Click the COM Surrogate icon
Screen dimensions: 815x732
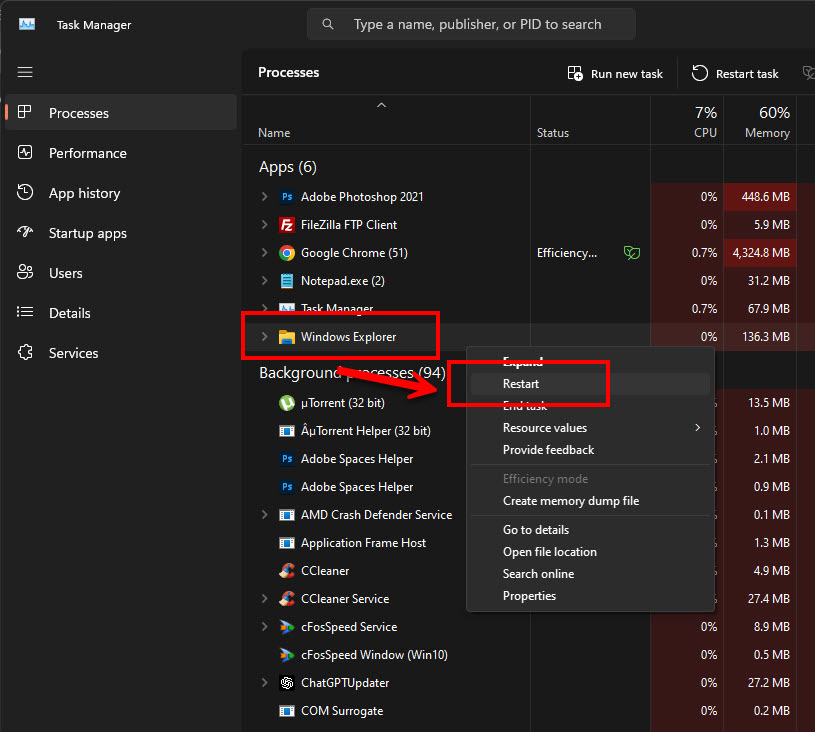(x=287, y=711)
